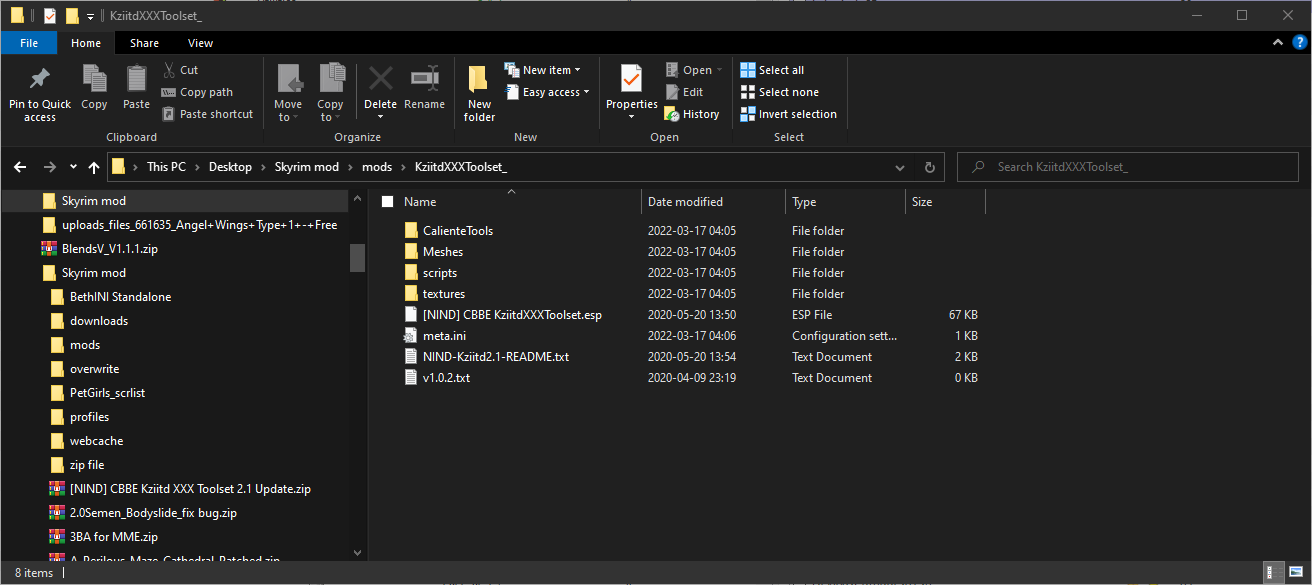
Task: Create a New folder
Action: coord(479,93)
